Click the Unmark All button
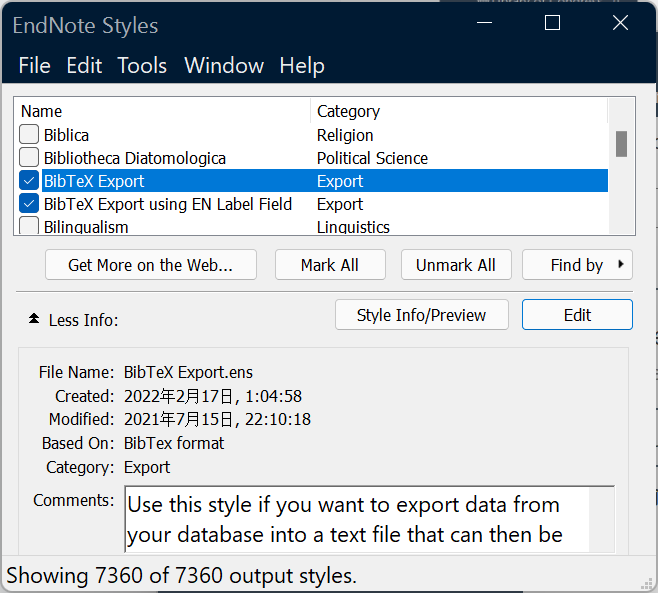The width and height of the screenshot is (658, 593). click(456, 265)
